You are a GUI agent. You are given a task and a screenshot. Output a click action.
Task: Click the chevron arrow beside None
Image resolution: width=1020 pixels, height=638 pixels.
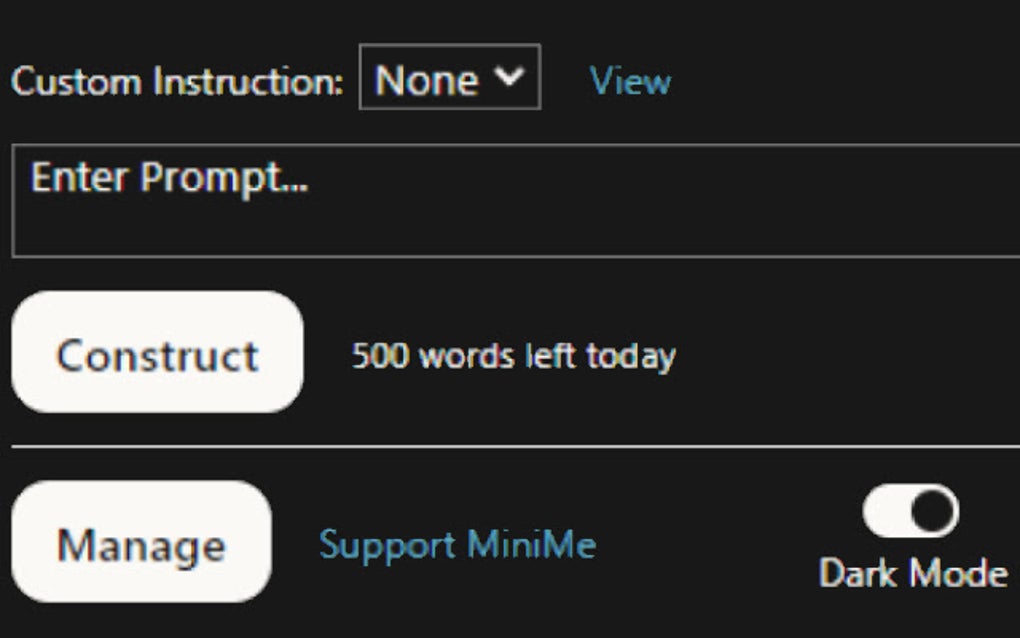coord(511,77)
